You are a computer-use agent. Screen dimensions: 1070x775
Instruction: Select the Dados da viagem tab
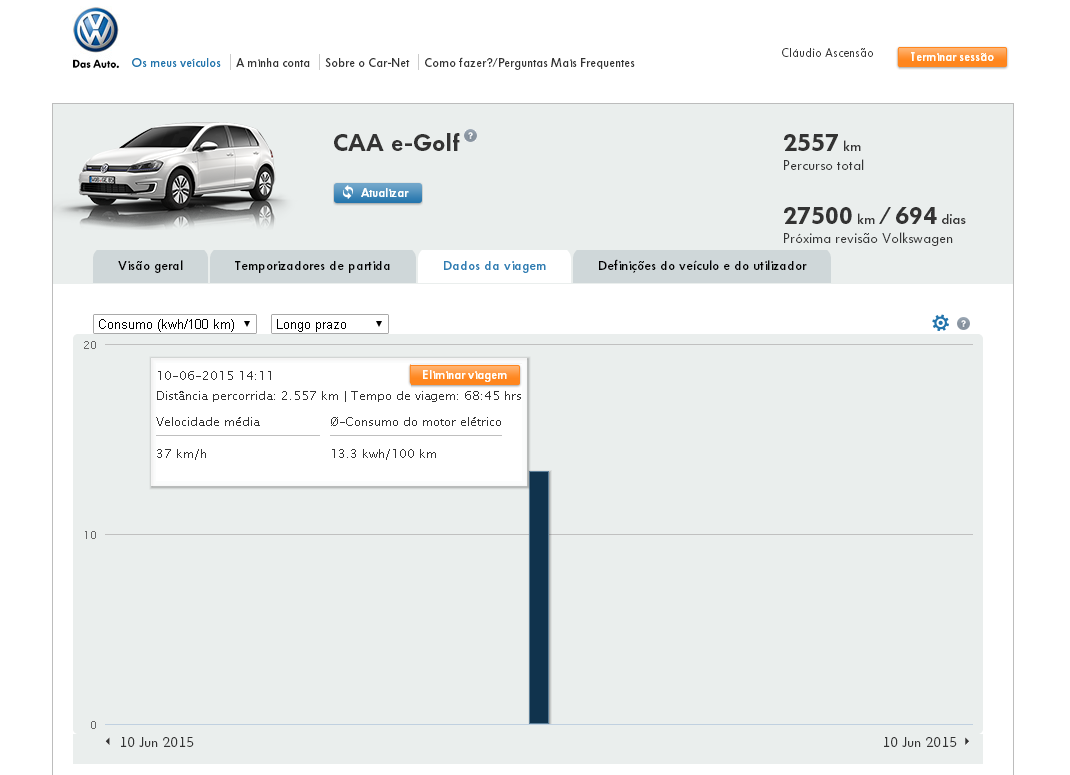[x=495, y=266]
